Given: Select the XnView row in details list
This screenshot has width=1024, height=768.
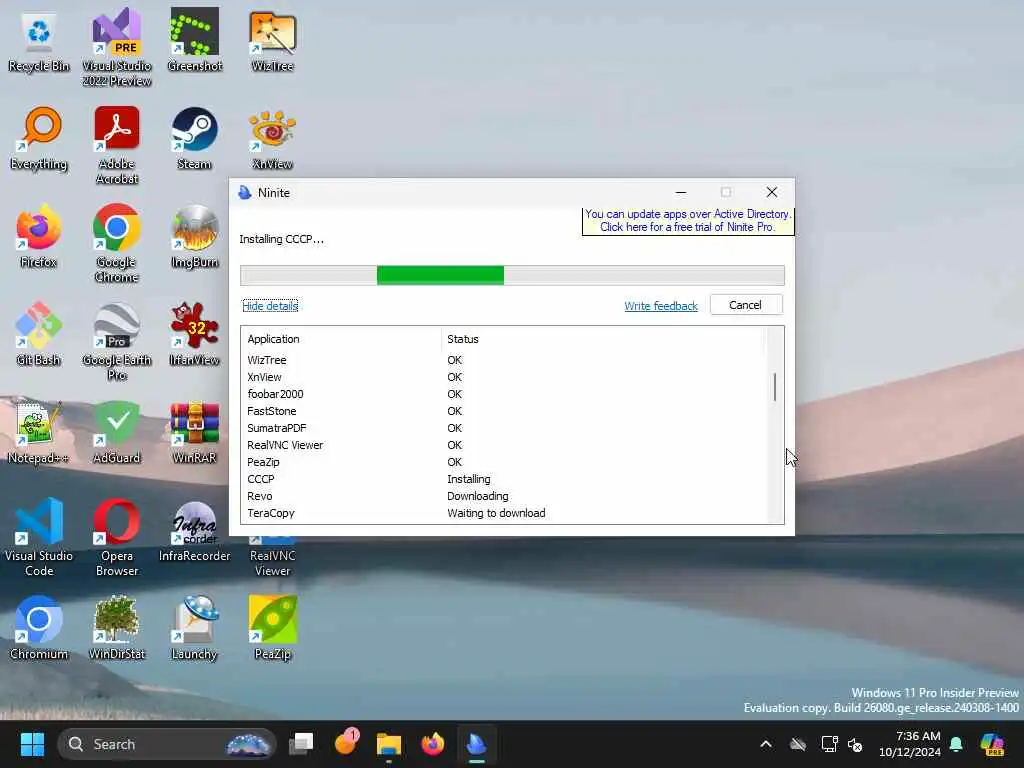Looking at the screenshot, I should click(x=503, y=377).
